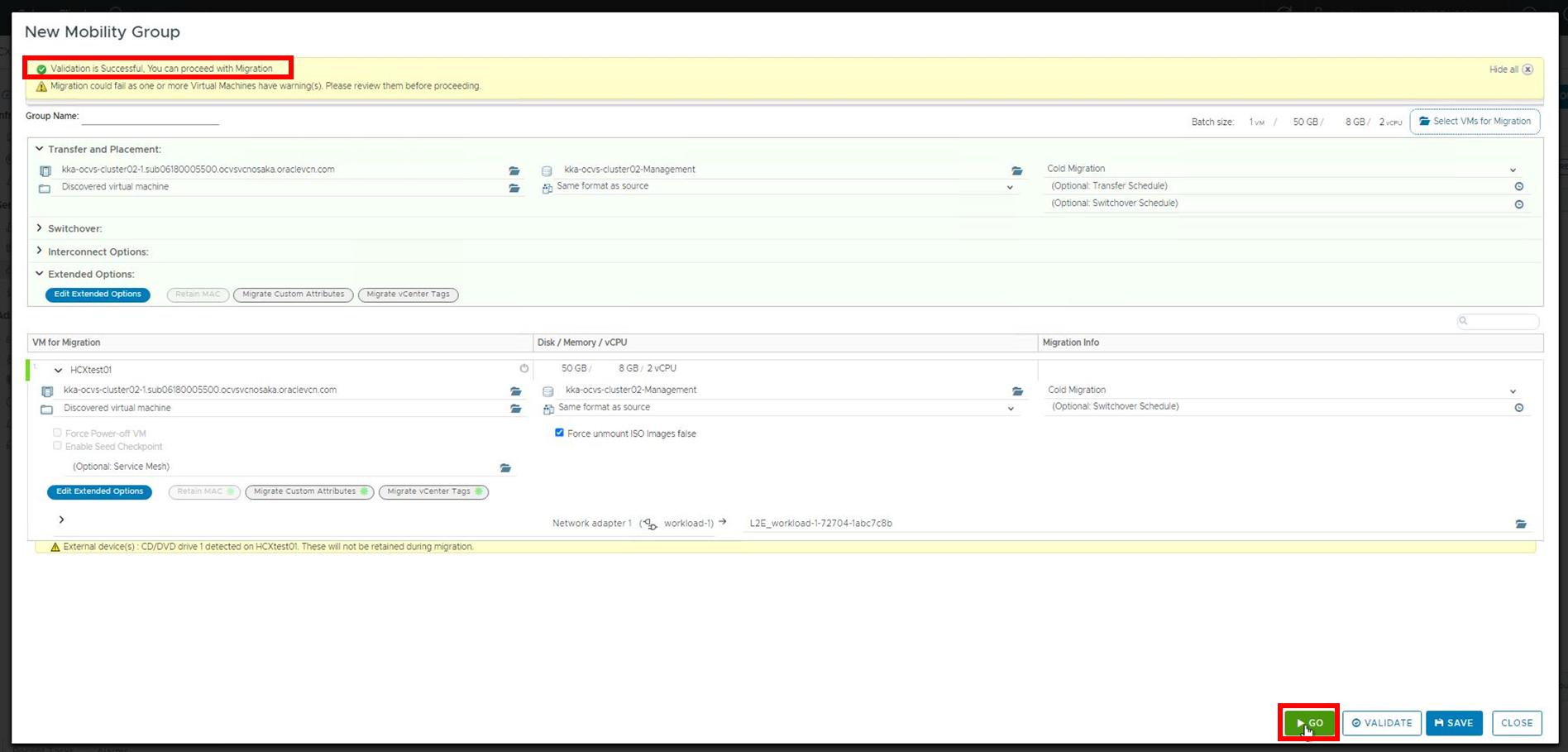
Task: Click folder icon for Discovered virtual machine under HCXtest01
Action: [x=515, y=409]
